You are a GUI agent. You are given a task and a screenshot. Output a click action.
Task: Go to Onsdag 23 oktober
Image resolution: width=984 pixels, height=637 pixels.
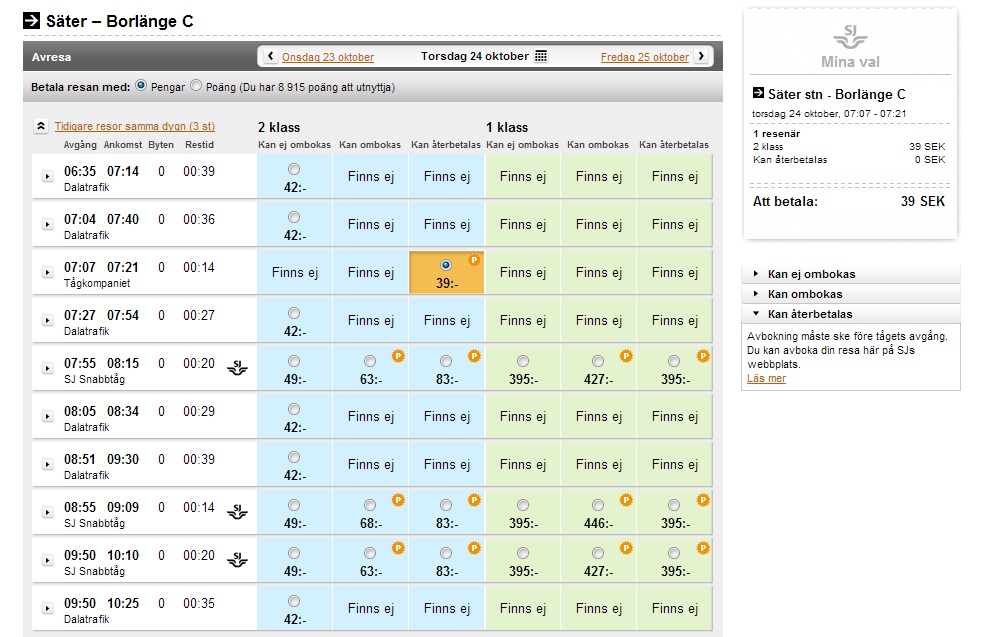click(x=327, y=57)
